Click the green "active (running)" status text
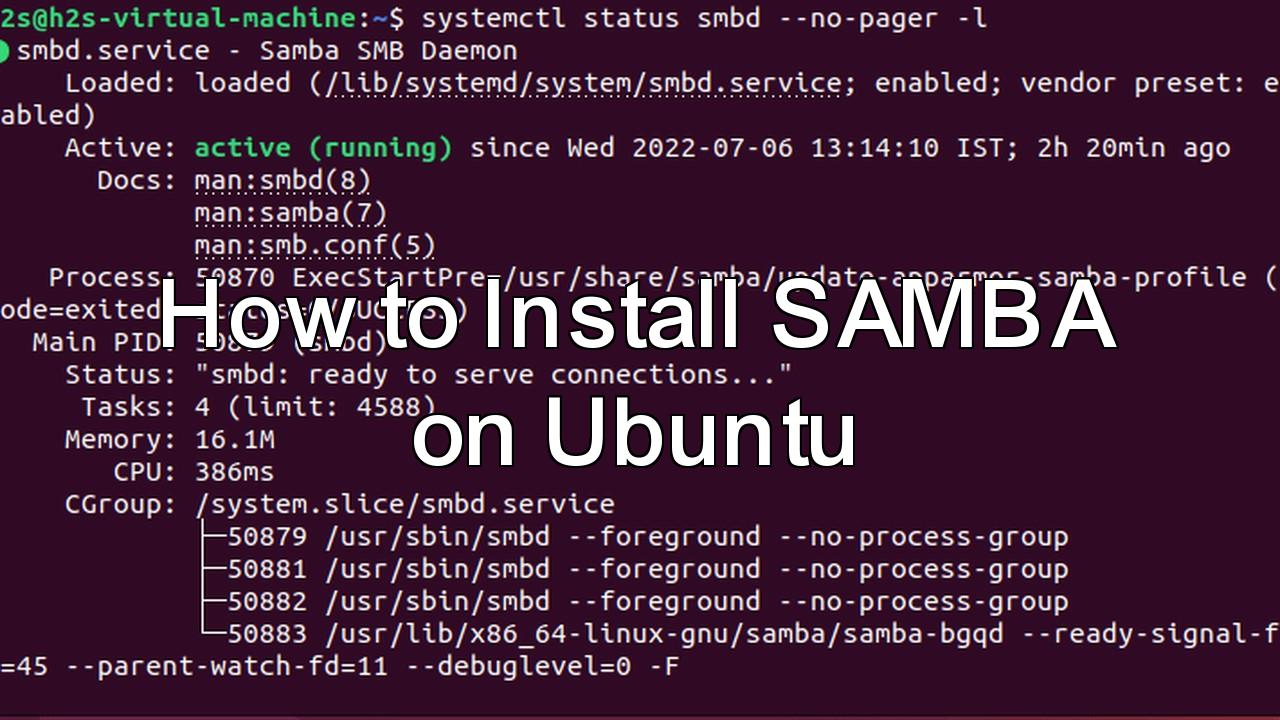The height and width of the screenshot is (720, 1280). [323, 148]
